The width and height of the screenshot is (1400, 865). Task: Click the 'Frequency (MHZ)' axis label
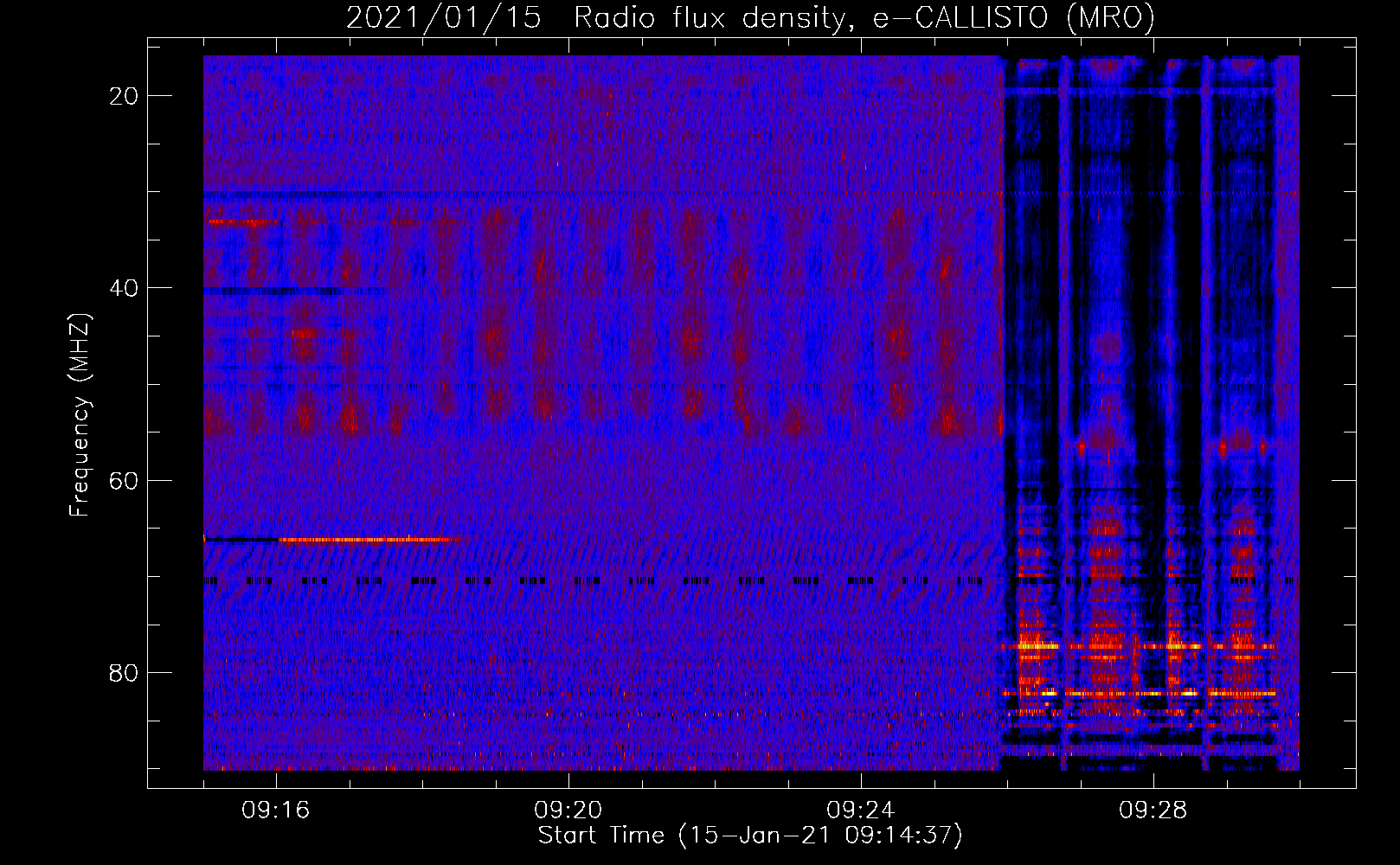(x=80, y=415)
